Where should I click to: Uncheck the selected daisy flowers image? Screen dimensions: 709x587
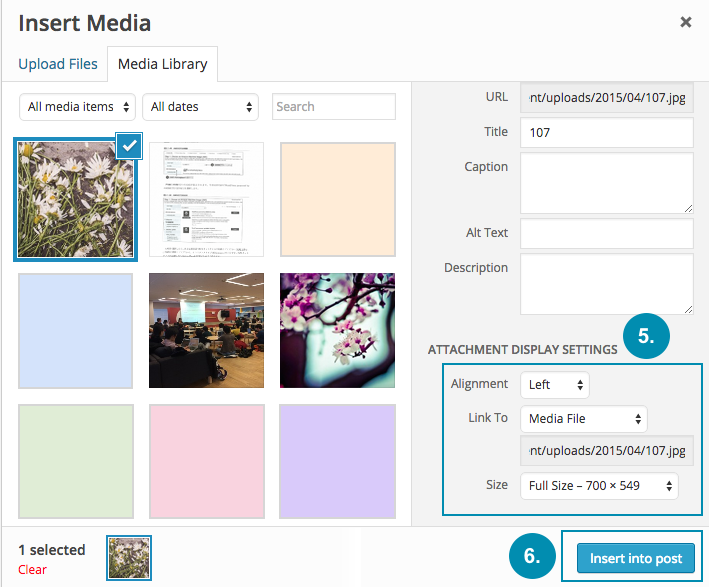click(x=128, y=146)
